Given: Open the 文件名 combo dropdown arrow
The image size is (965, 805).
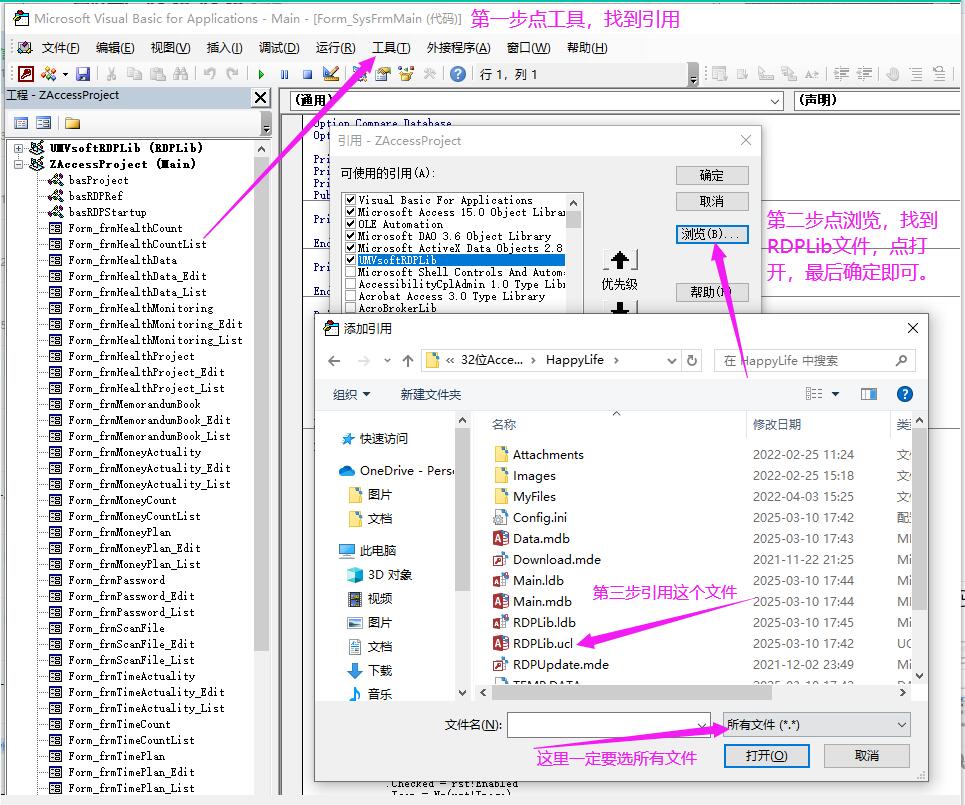Looking at the screenshot, I should point(701,725).
